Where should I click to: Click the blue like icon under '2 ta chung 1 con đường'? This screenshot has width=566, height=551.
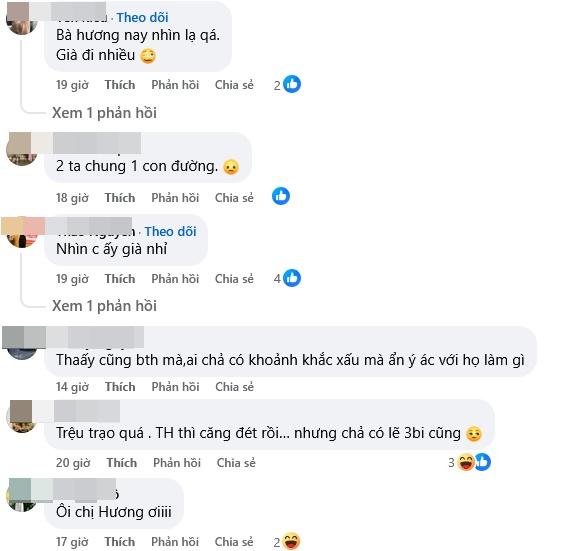tap(281, 196)
